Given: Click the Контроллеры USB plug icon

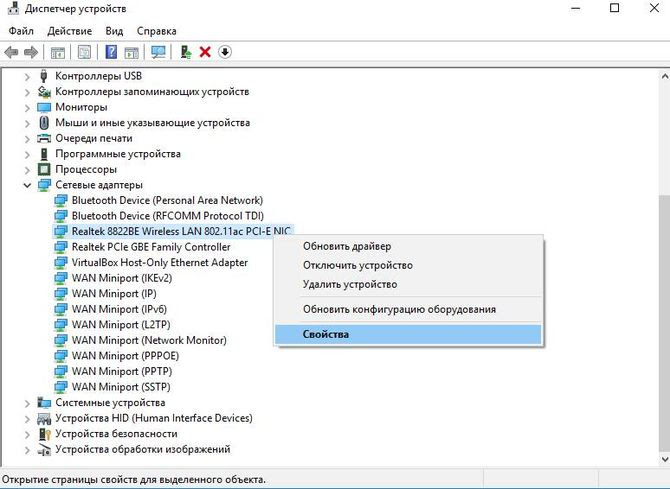Looking at the screenshot, I should click(44, 76).
